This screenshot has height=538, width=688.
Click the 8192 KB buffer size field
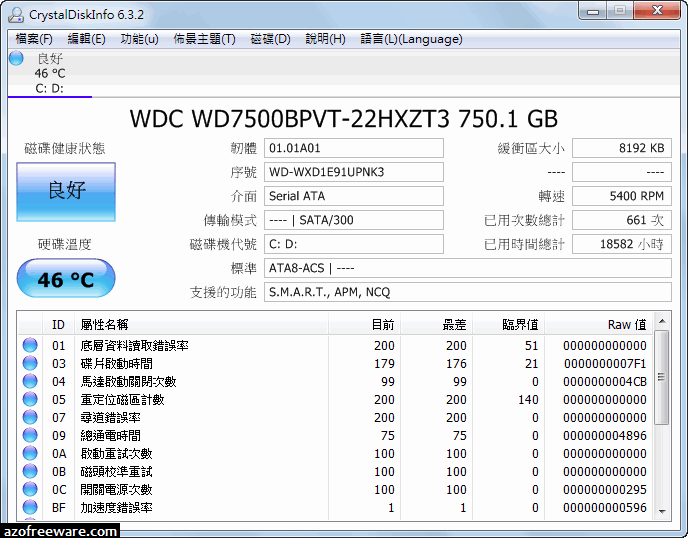point(622,148)
